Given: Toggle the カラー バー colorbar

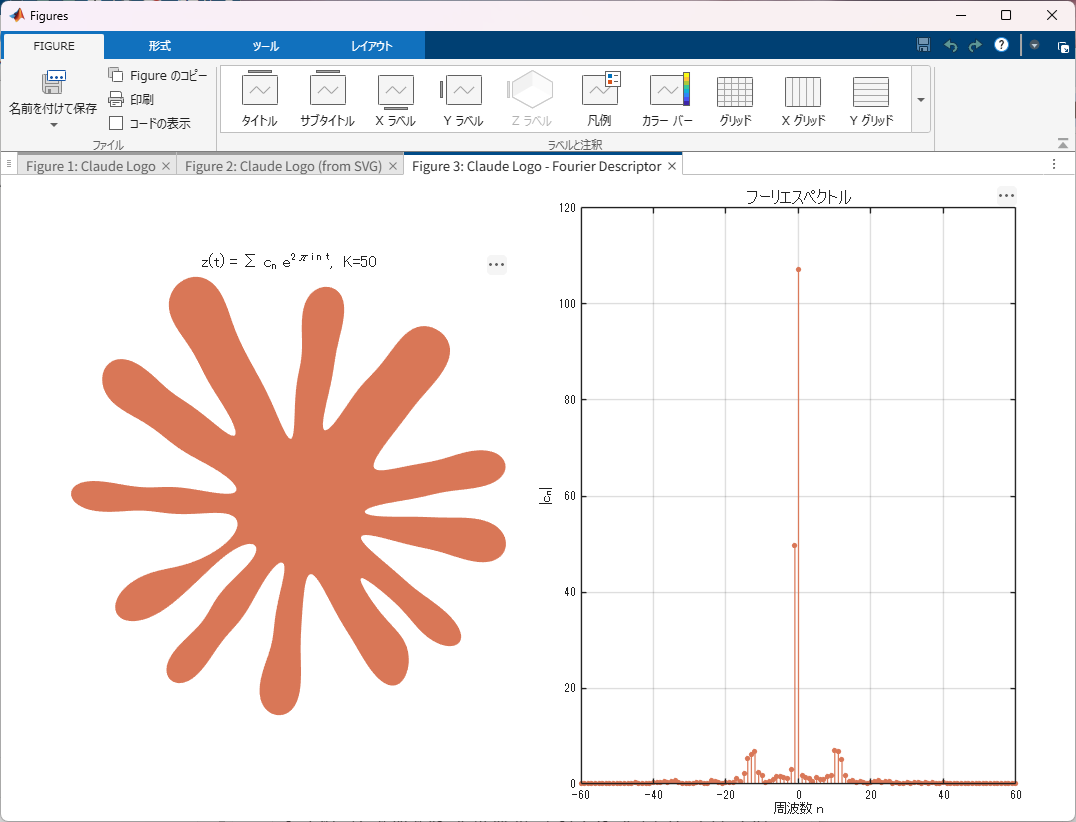Looking at the screenshot, I should (x=667, y=99).
